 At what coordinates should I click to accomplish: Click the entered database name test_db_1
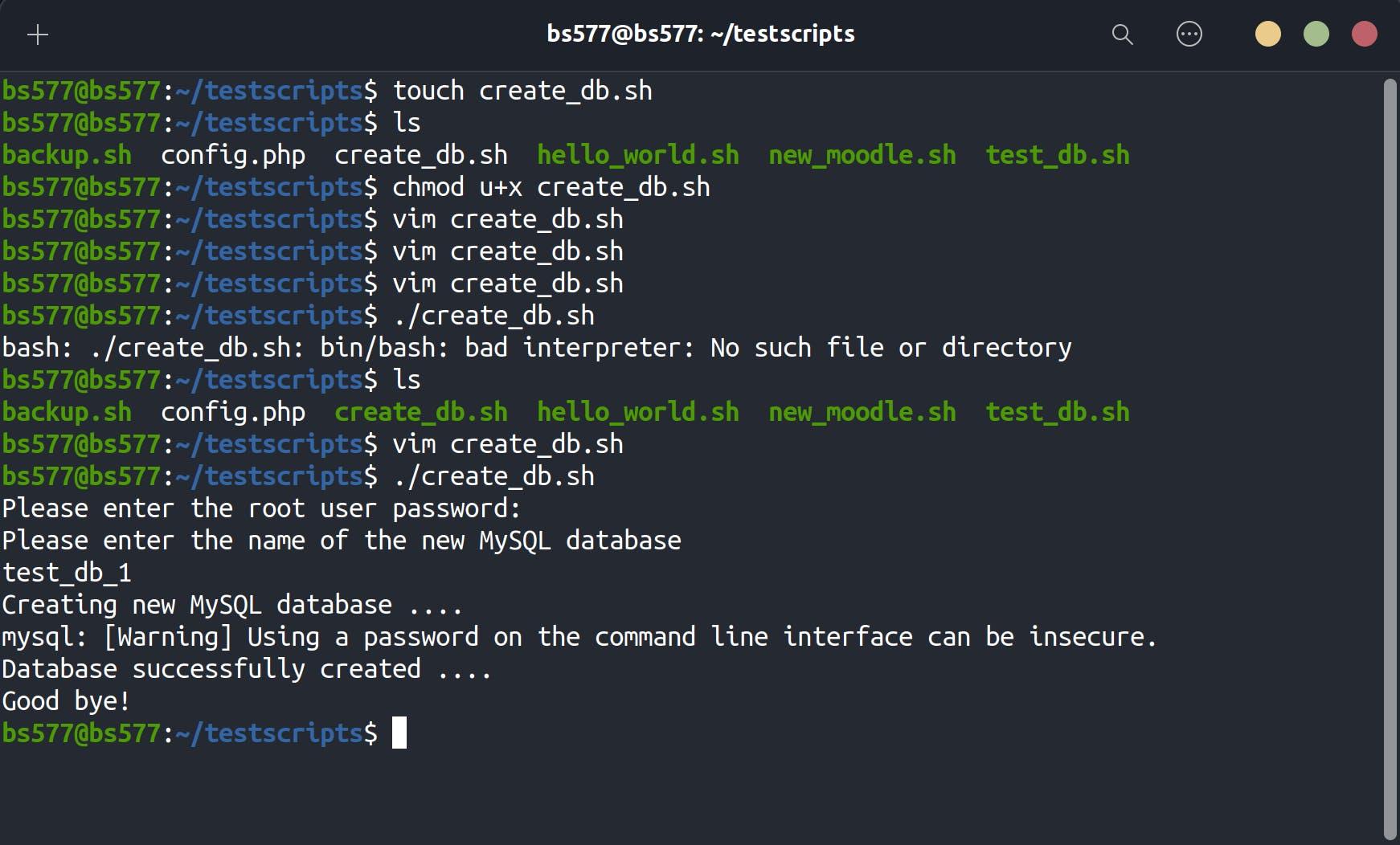coord(67,573)
